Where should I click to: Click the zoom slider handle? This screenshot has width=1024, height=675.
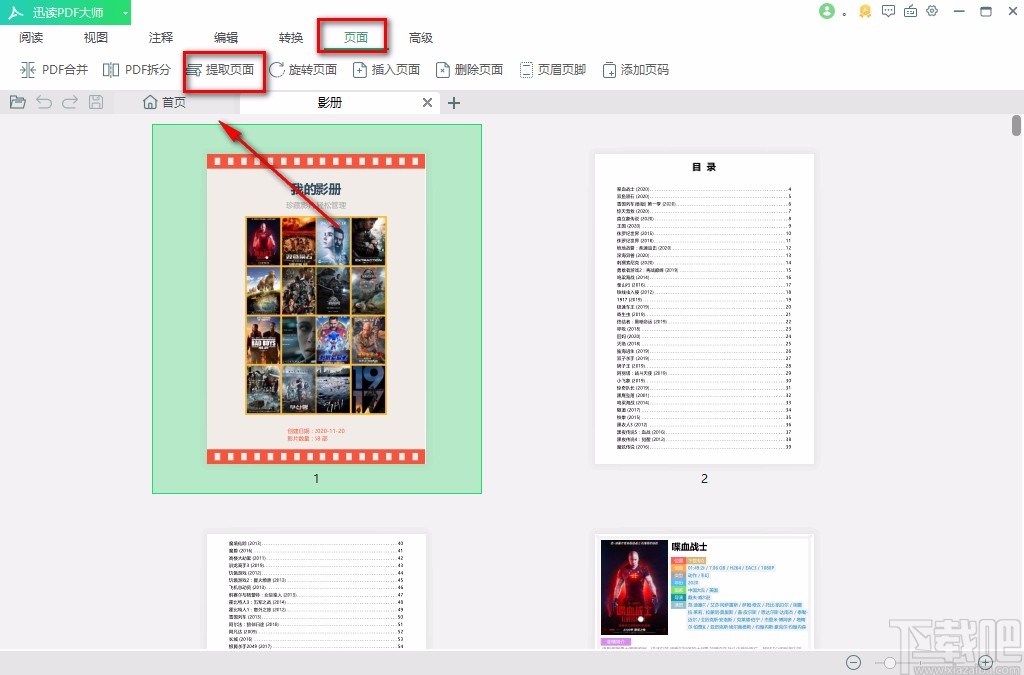coord(890,663)
